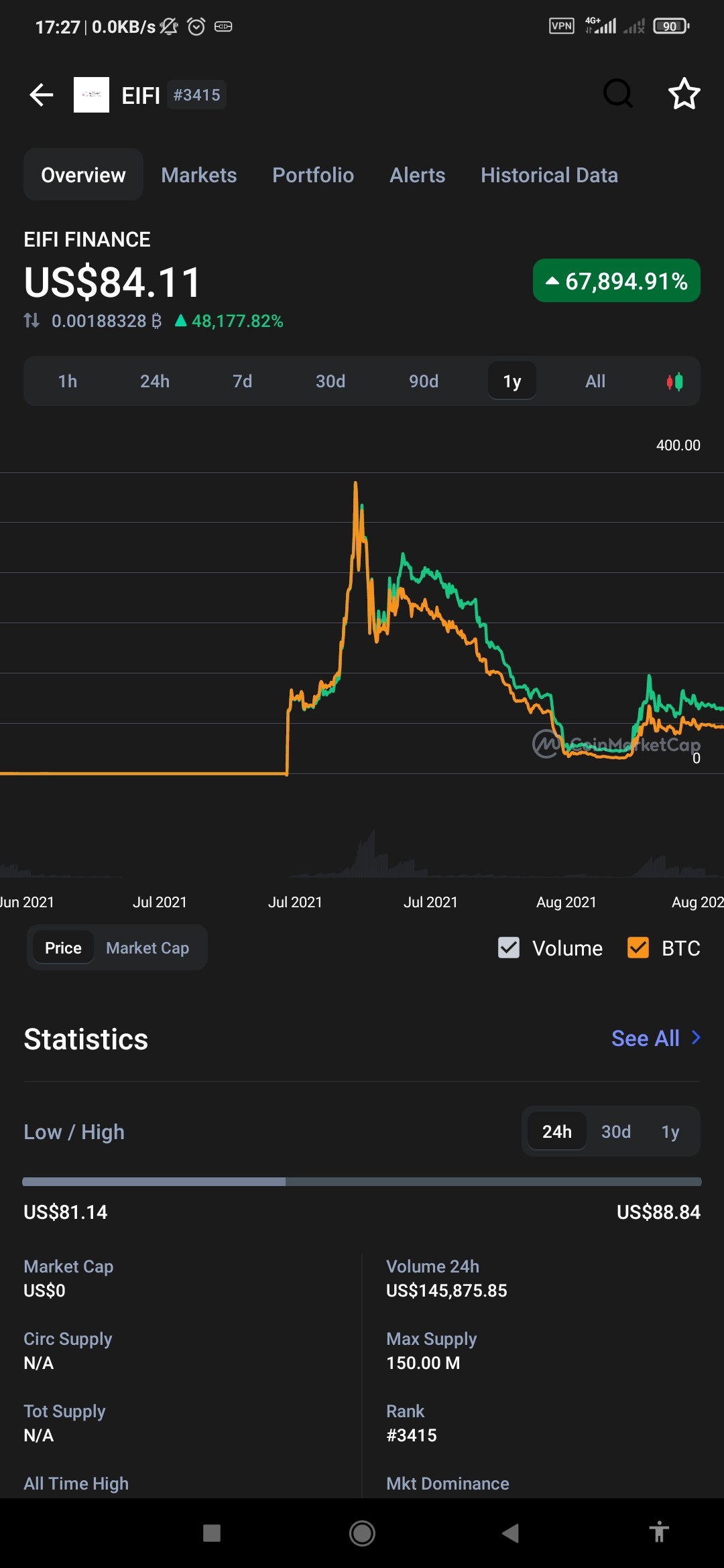724x1568 pixels.
Task: Switch chart to Market Cap
Action: click(147, 948)
